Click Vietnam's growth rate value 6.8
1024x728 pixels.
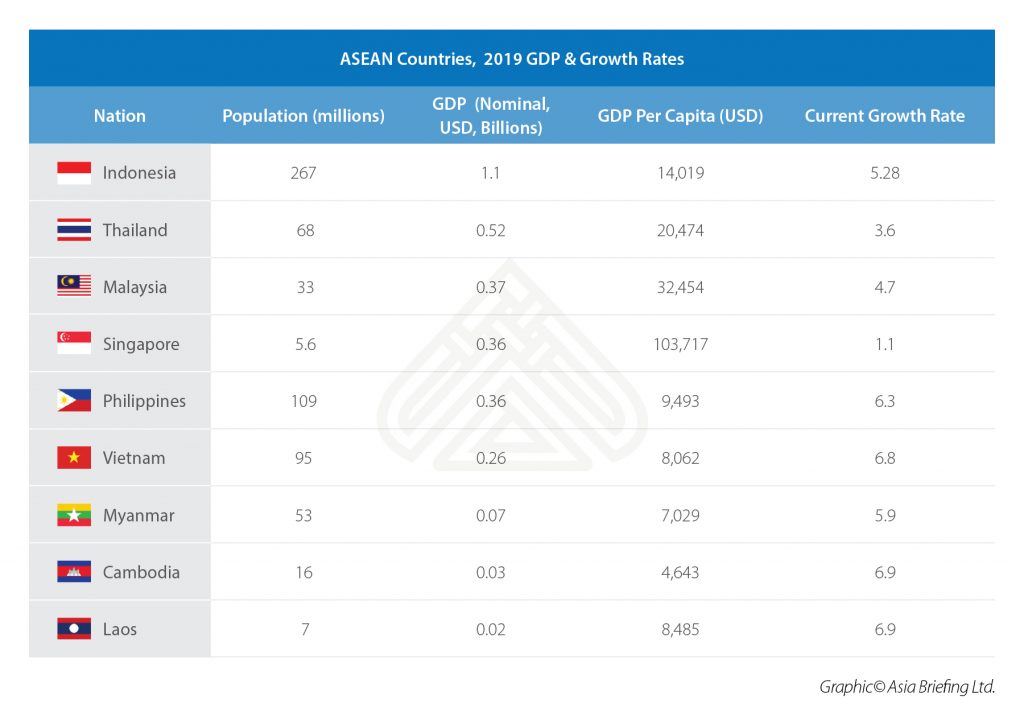pos(884,458)
